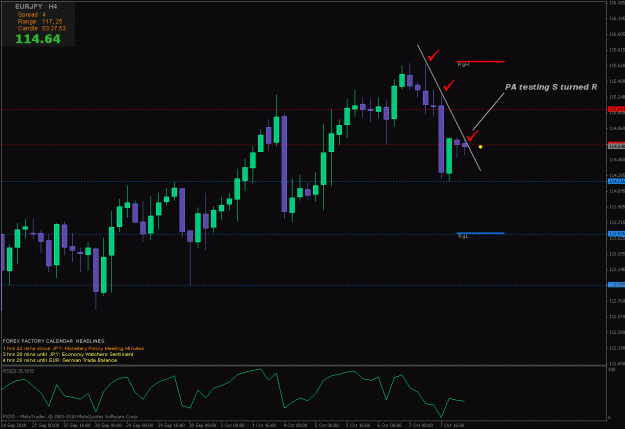Click the 115.815 level on price axis
The width and height of the screenshot is (625, 429).
coord(617,50)
